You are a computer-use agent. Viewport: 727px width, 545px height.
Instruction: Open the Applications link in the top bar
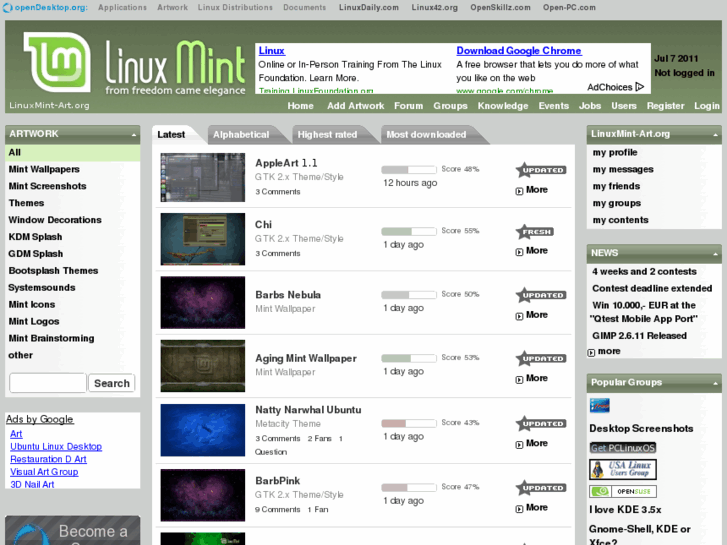click(x=122, y=7)
